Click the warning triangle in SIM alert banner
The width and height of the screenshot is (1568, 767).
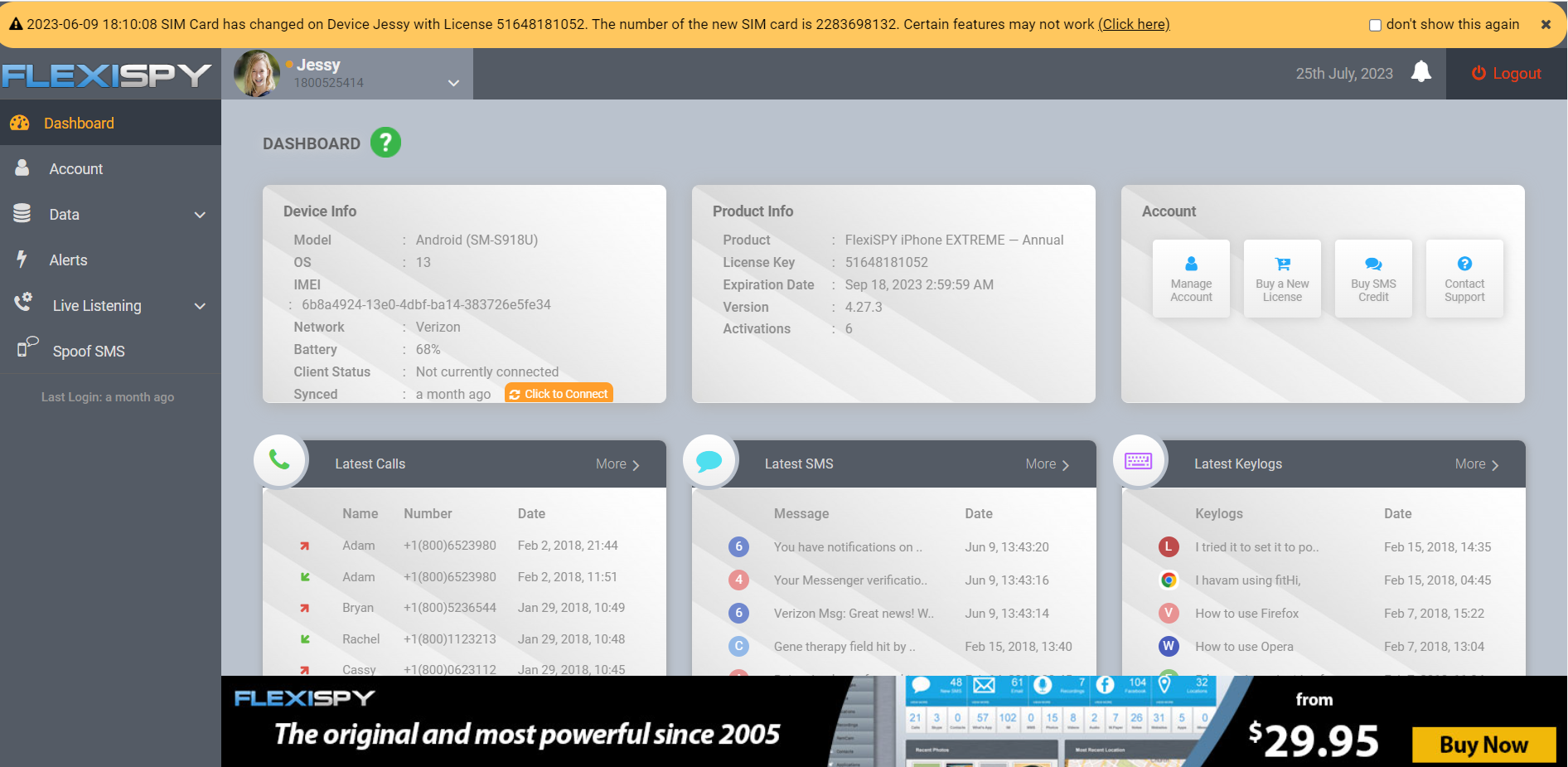[x=16, y=24]
